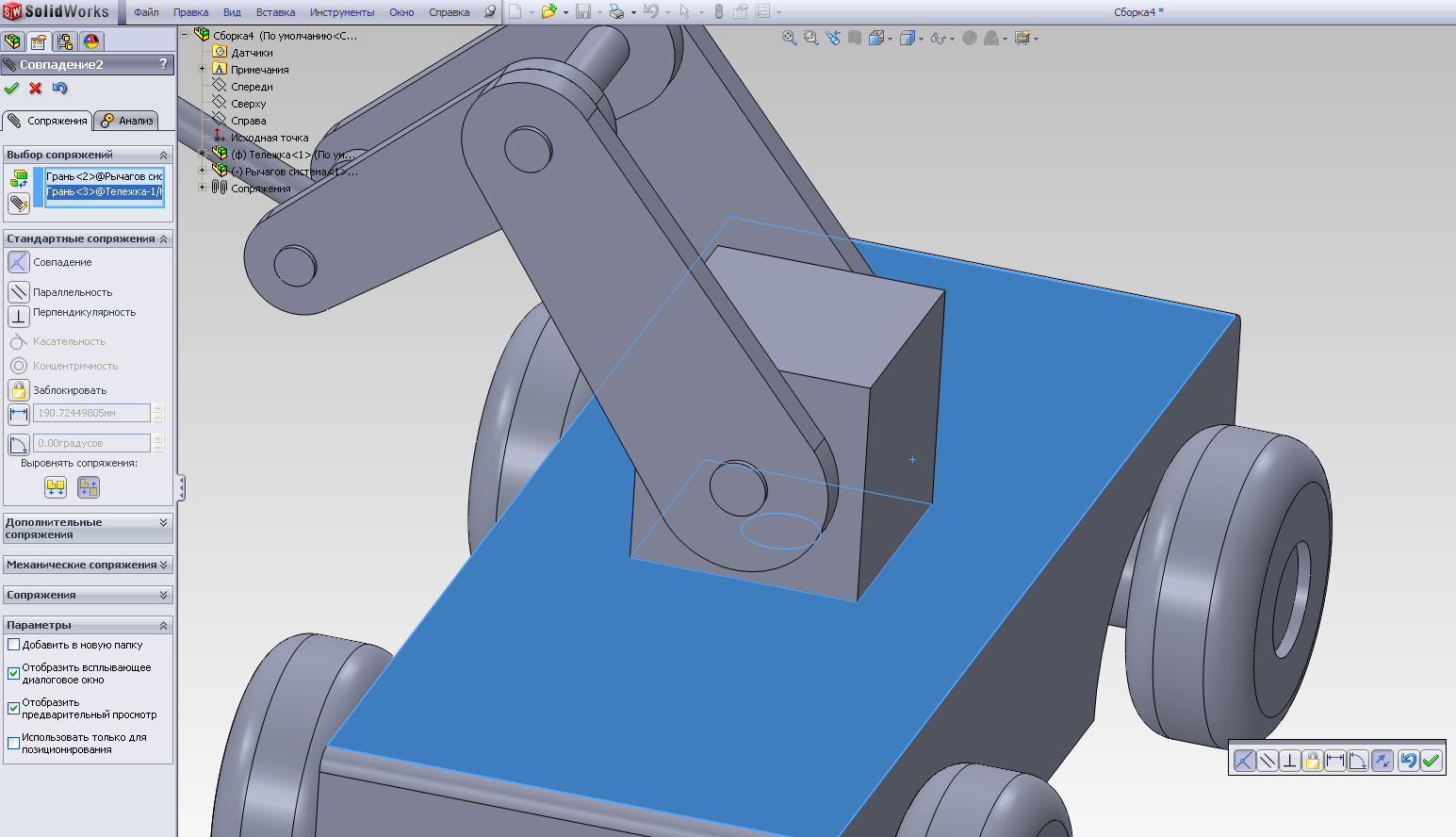Cancel the mate with the red X icon
1456x837 pixels.
point(36,89)
